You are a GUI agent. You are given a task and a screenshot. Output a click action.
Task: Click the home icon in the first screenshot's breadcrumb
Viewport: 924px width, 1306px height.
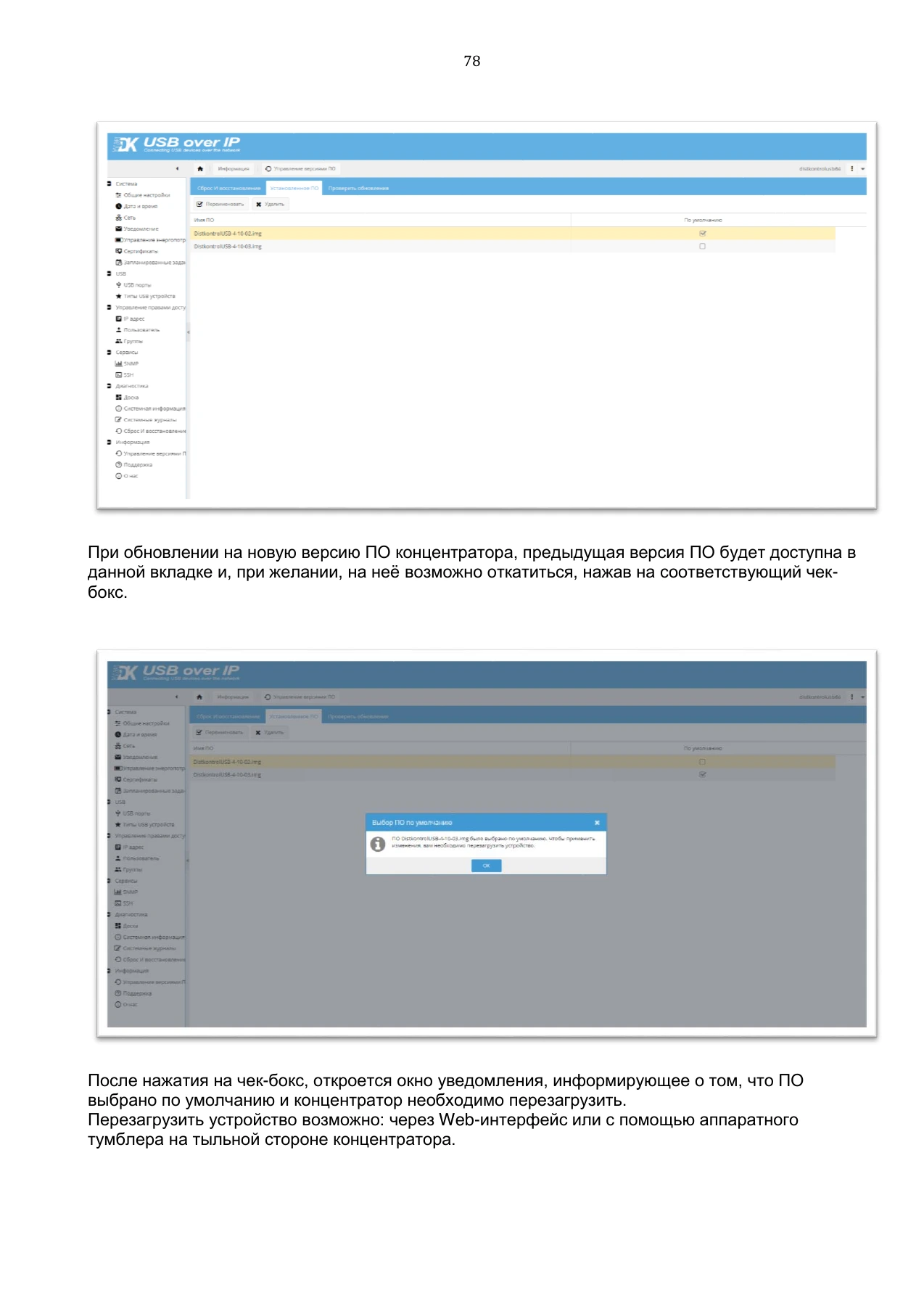click(200, 168)
